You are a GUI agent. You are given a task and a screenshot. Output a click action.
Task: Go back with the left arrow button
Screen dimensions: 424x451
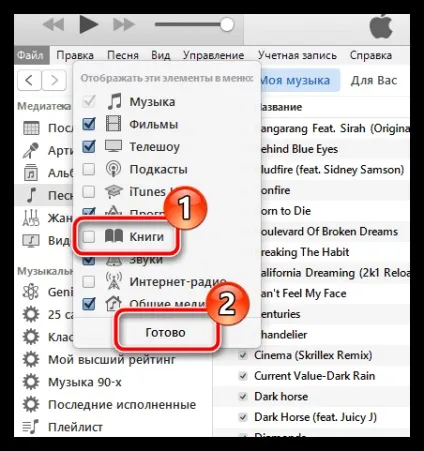(x=29, y=80)
